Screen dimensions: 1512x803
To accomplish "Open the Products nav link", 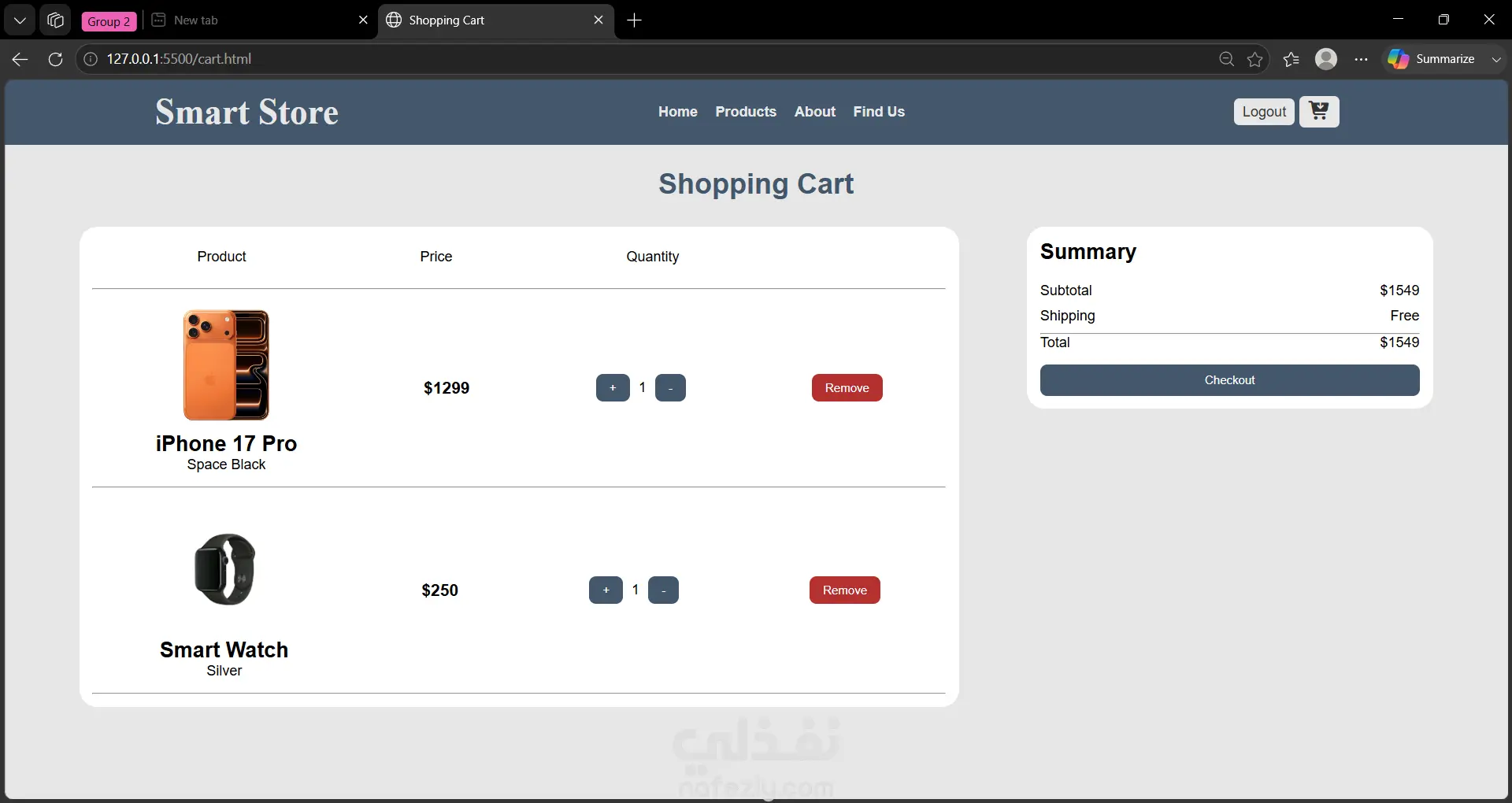I will coord(746,112).
